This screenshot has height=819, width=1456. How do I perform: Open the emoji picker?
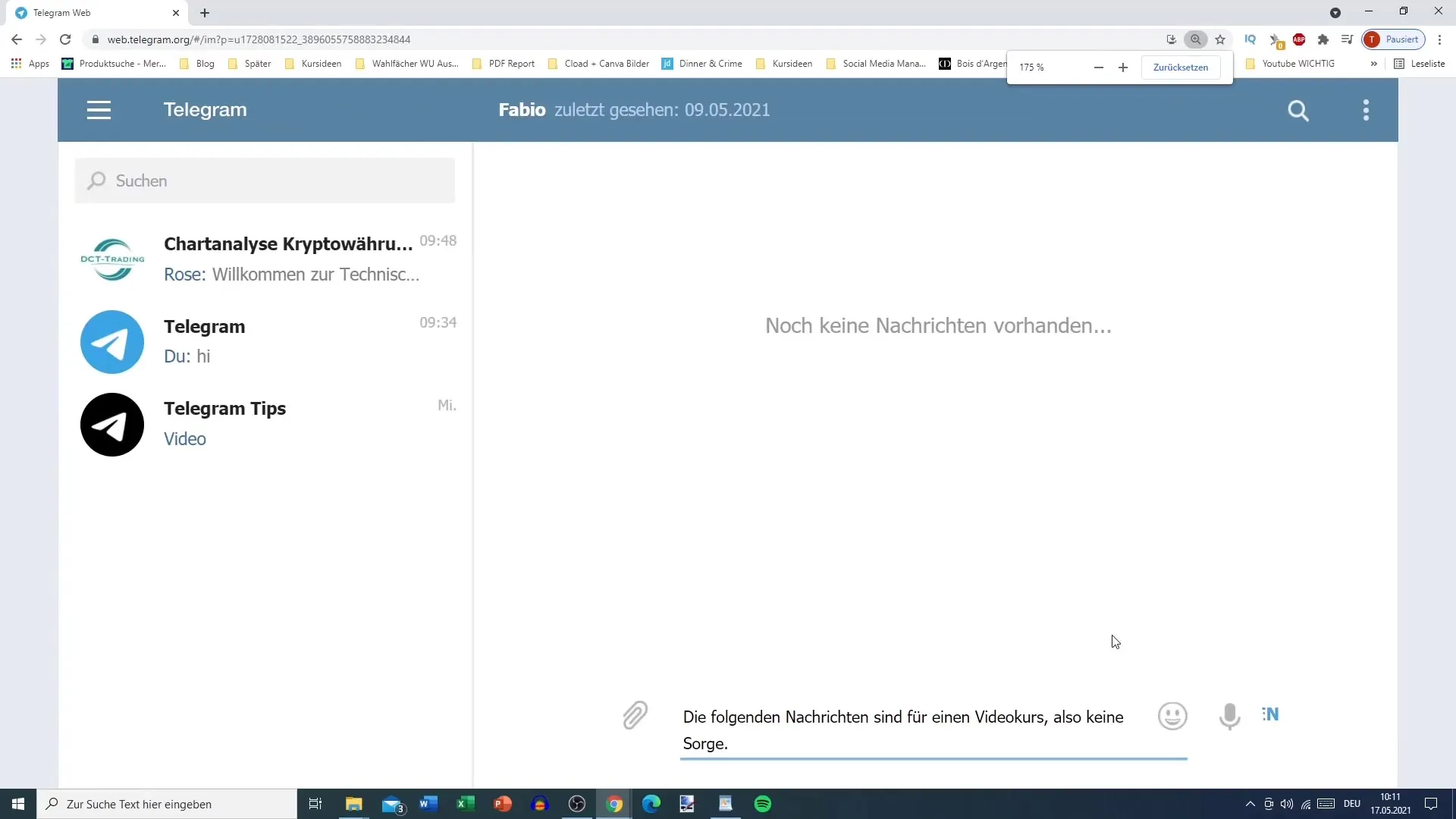click(x=1172, y=716)
